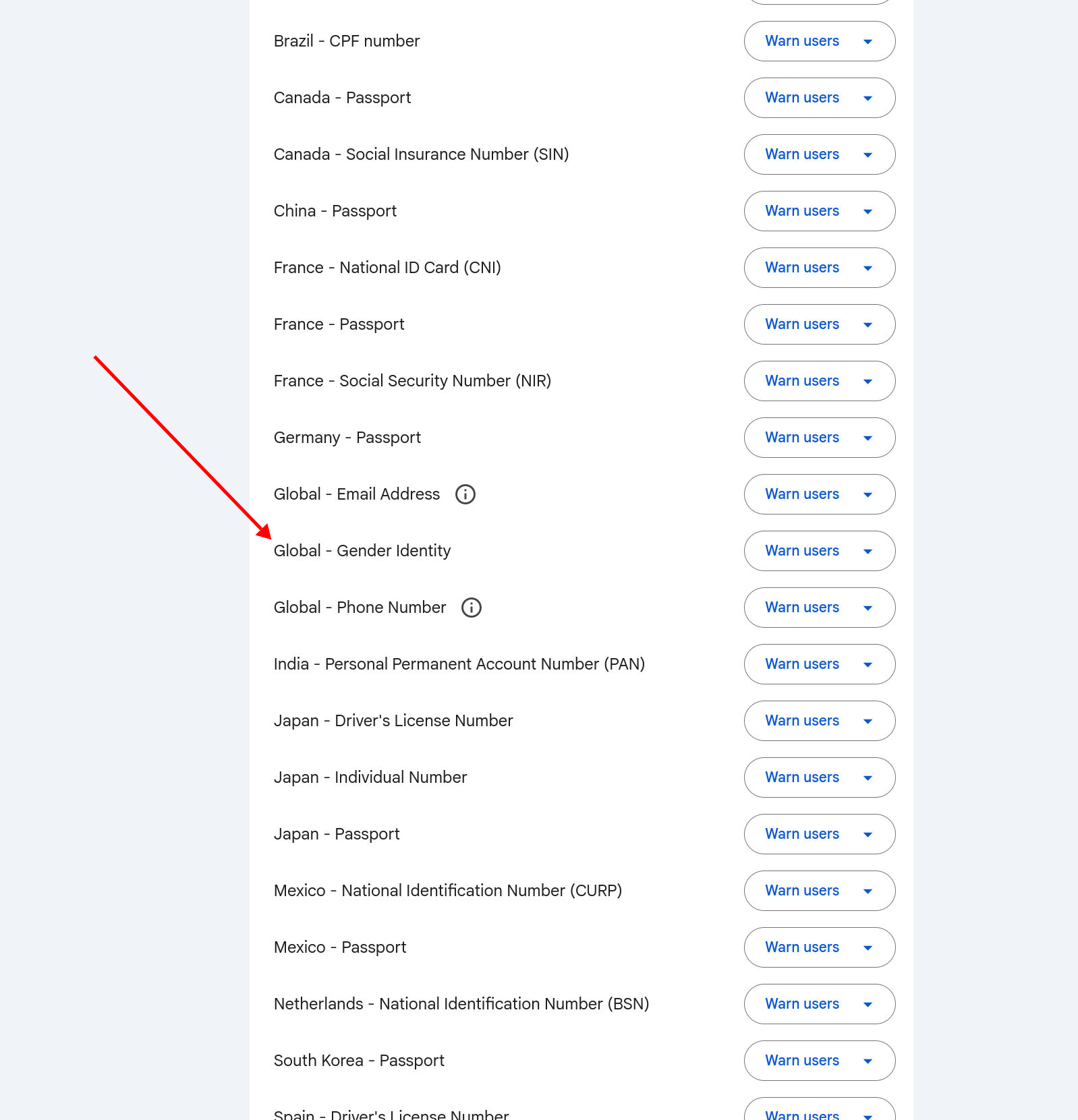Open the dropdown for Germany - Passport row
Viewport: 1078px width, 1120px height.
[868, 438]
